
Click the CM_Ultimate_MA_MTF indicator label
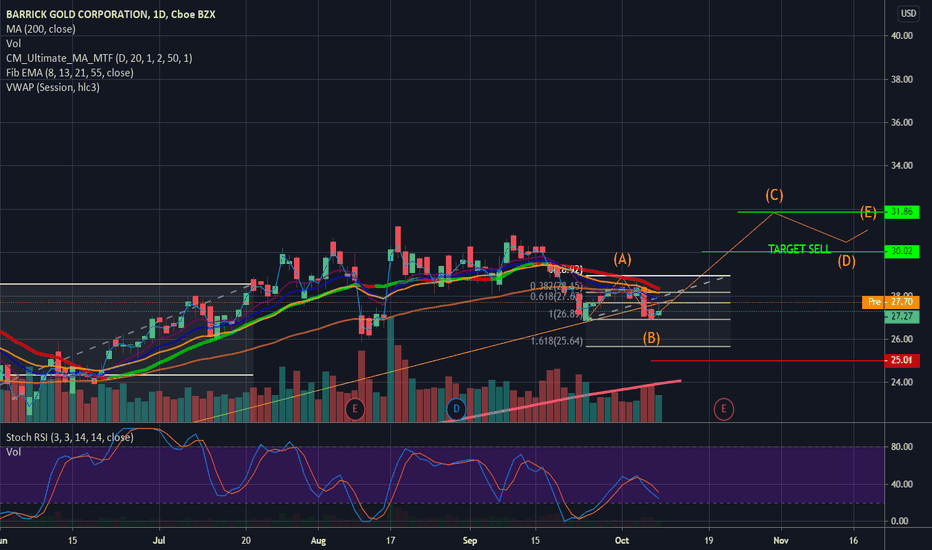coord(99,58)
